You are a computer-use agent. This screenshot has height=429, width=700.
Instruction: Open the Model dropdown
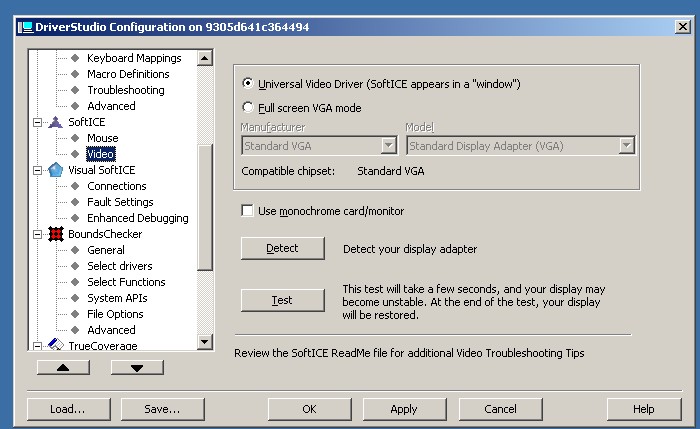click(626, 146)
